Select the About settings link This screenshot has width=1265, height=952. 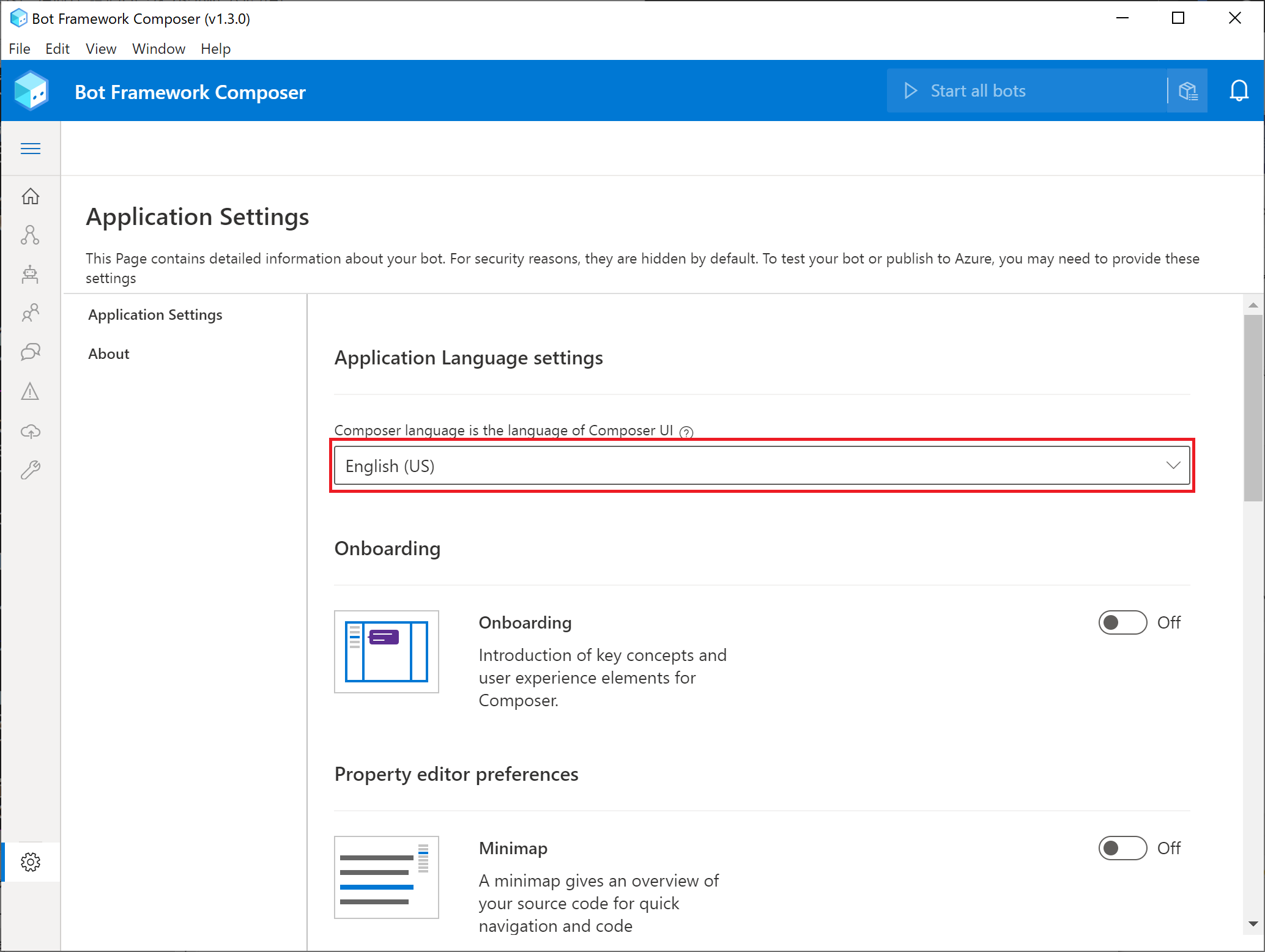[109, 354]
